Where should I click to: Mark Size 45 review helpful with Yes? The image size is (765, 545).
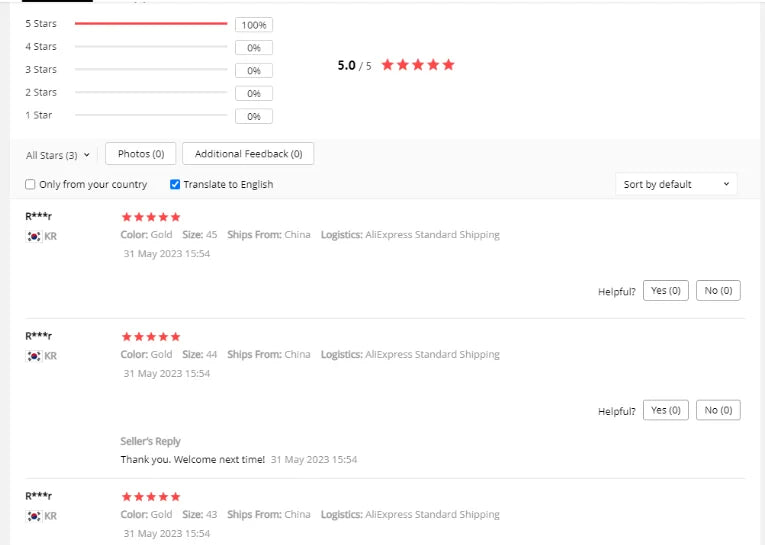(665, 290)
